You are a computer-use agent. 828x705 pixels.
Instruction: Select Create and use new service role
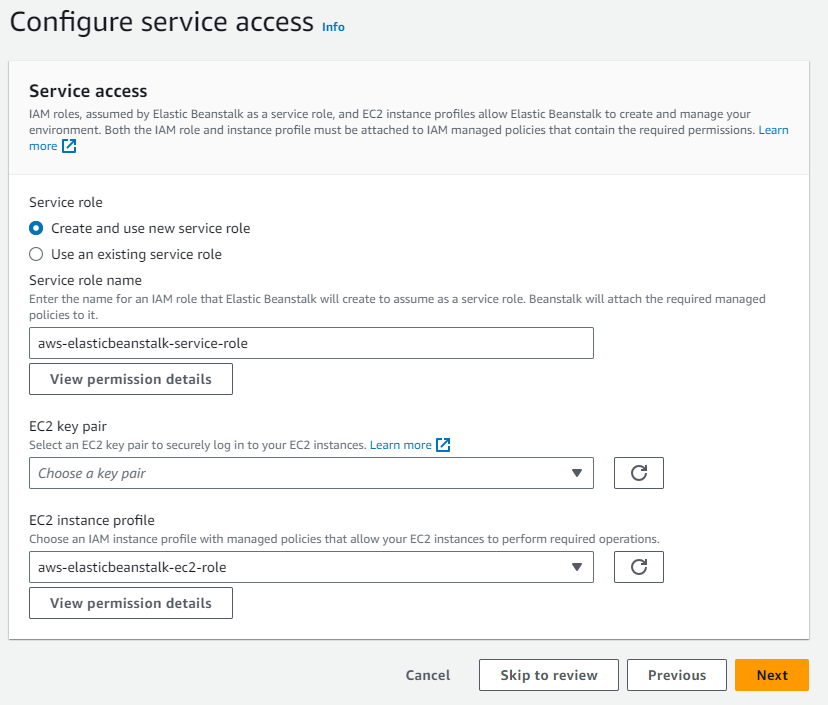click(x=36, y=228)
